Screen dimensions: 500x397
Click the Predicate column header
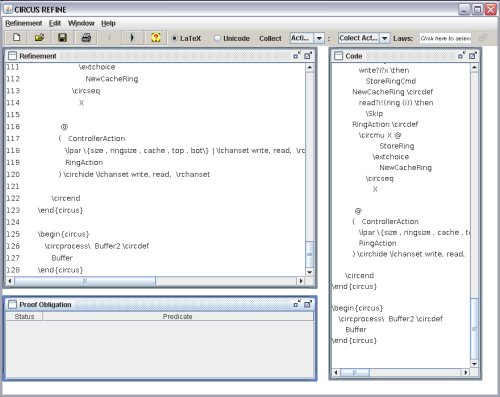[x=178, y=316]
